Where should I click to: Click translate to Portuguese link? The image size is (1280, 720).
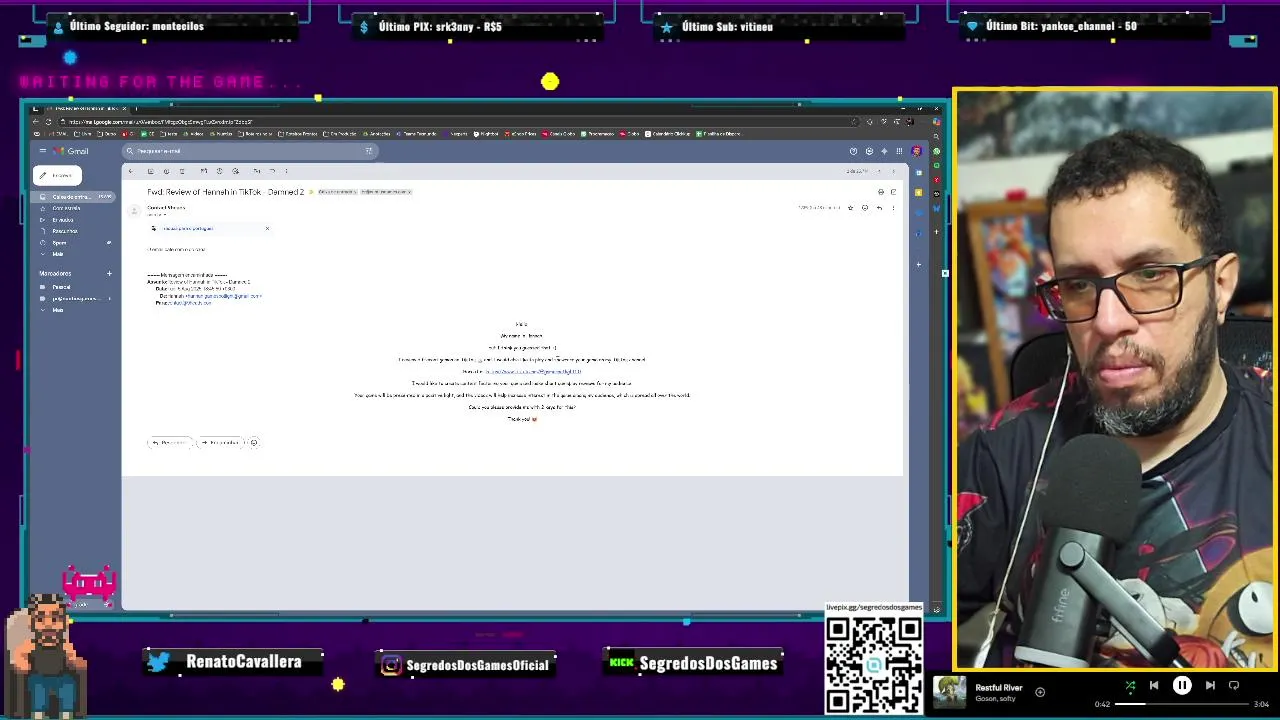[x=187, y=228]
